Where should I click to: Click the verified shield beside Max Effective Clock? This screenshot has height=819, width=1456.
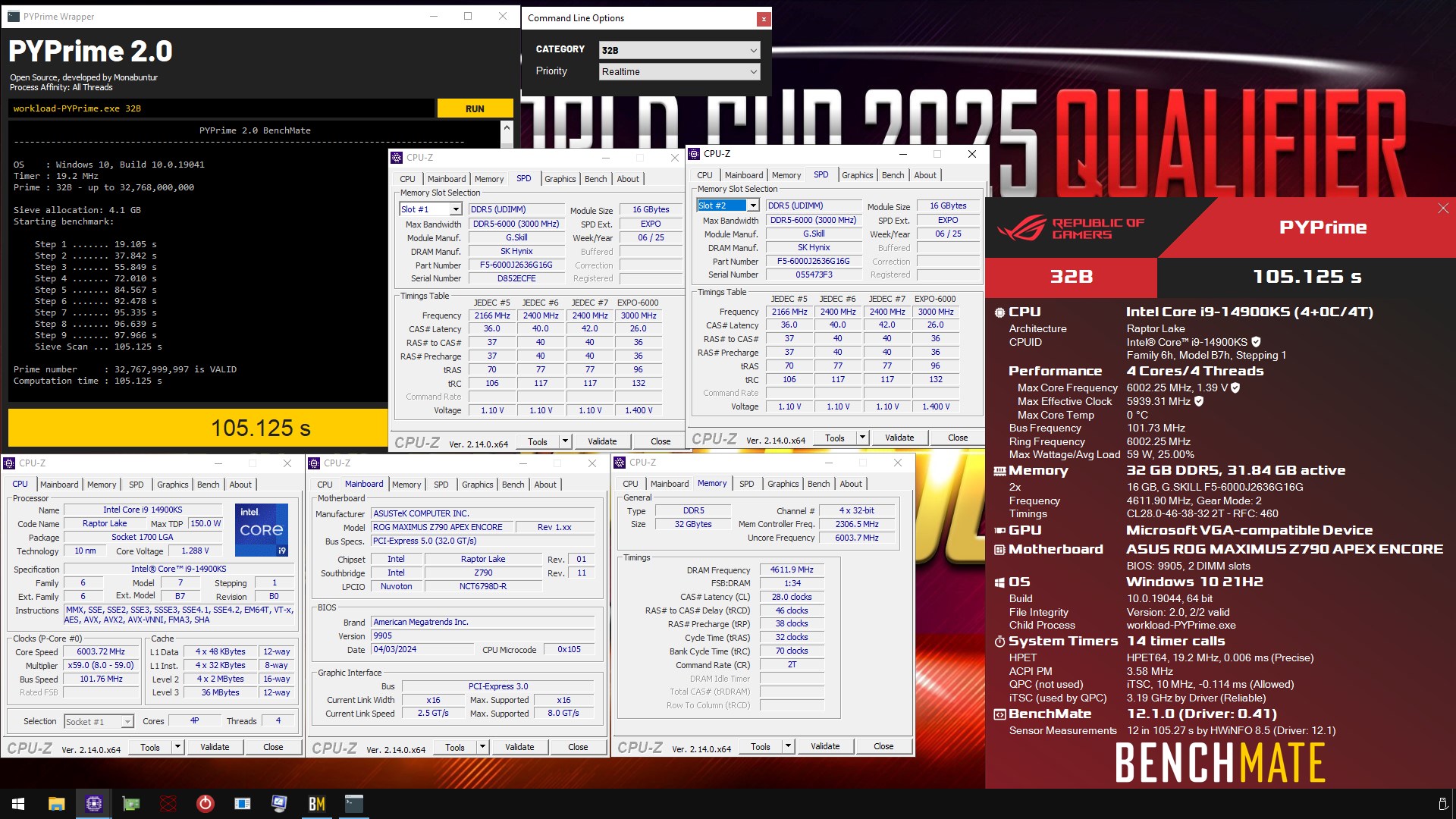pyautogui.click(x=1199, y=401)
